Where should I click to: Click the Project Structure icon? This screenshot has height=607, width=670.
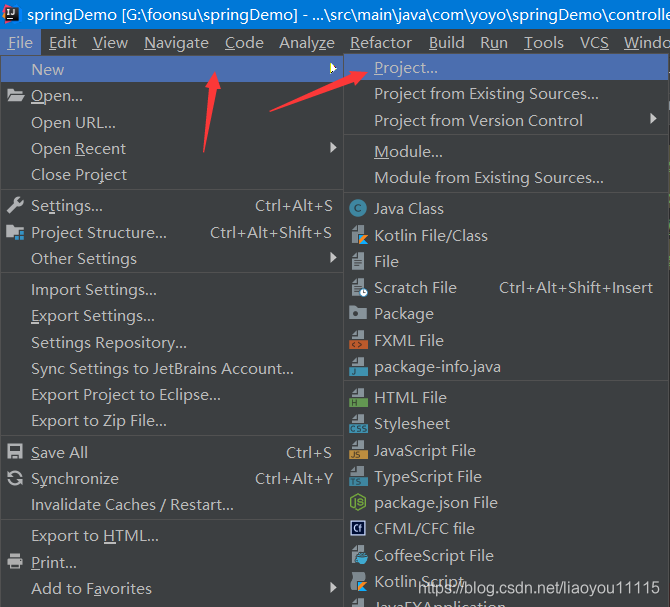(x=15, y=232)
